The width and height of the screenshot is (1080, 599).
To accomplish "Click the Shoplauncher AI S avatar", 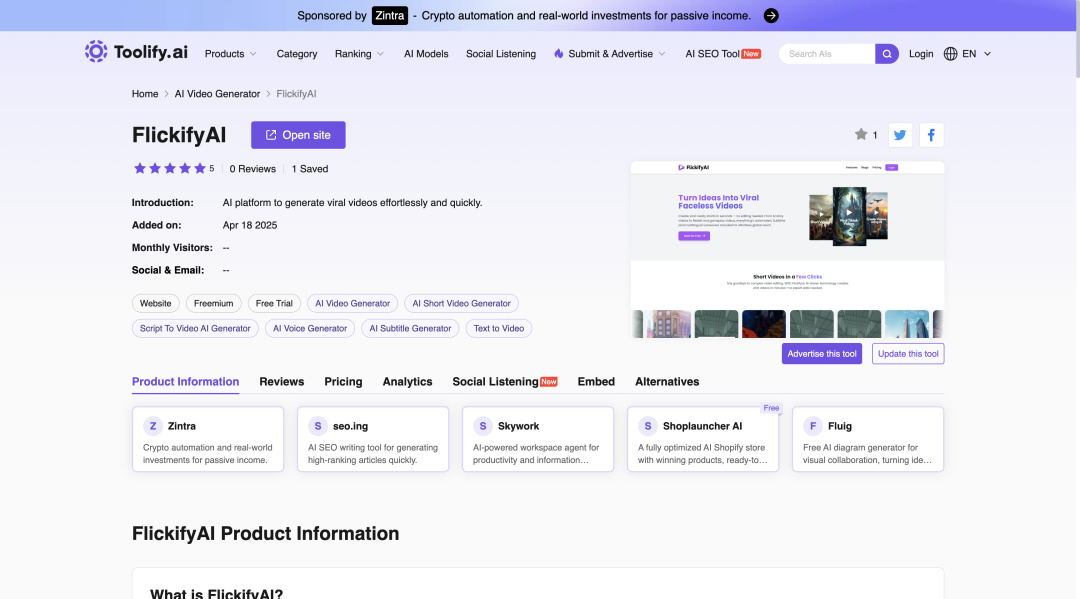I will (647, 426).
